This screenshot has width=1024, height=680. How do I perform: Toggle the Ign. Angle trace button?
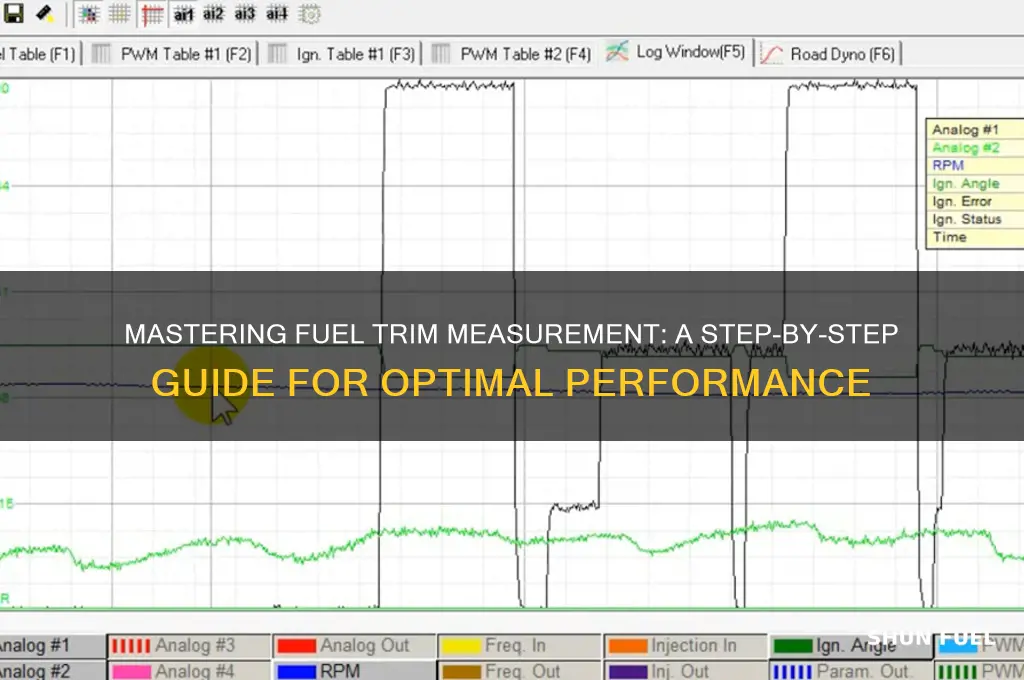850,646
